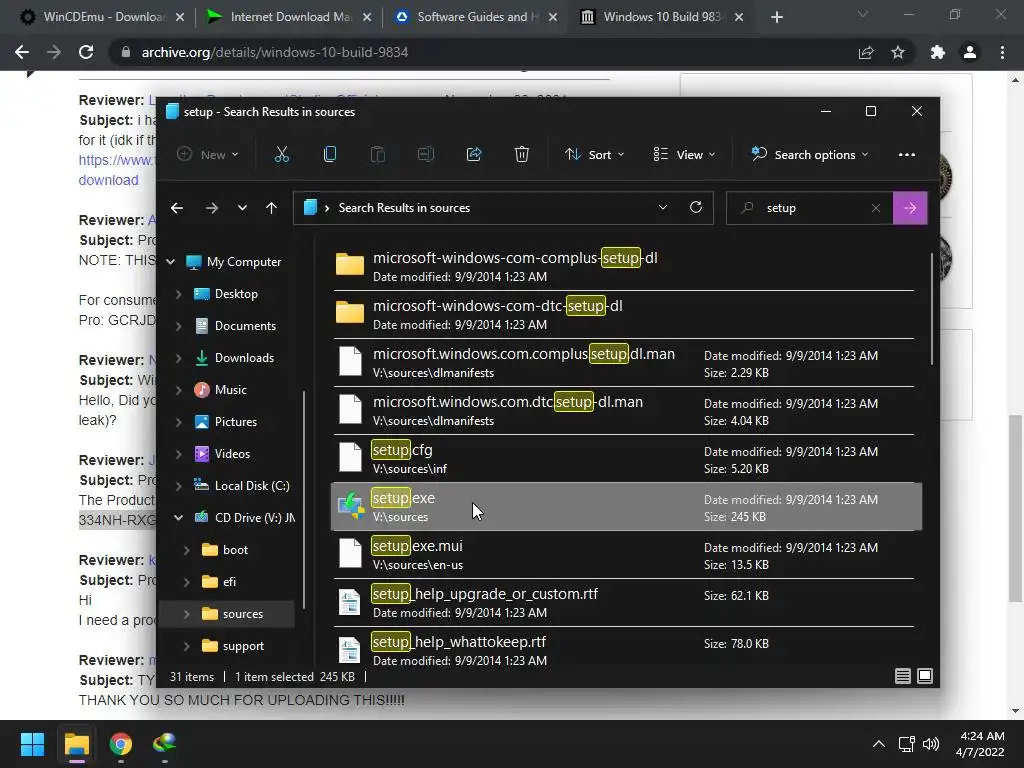
Task: Click the Delete trash icon in Explorer toolbar
Action: 521,155
